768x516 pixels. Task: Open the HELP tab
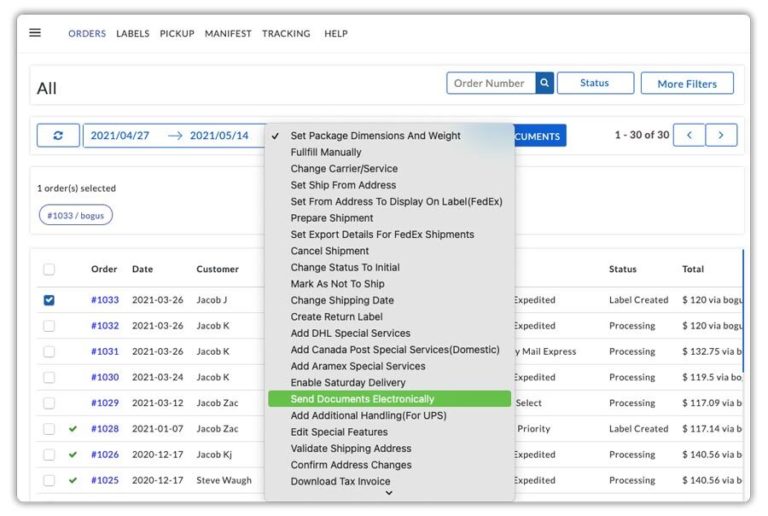(336, 33)
